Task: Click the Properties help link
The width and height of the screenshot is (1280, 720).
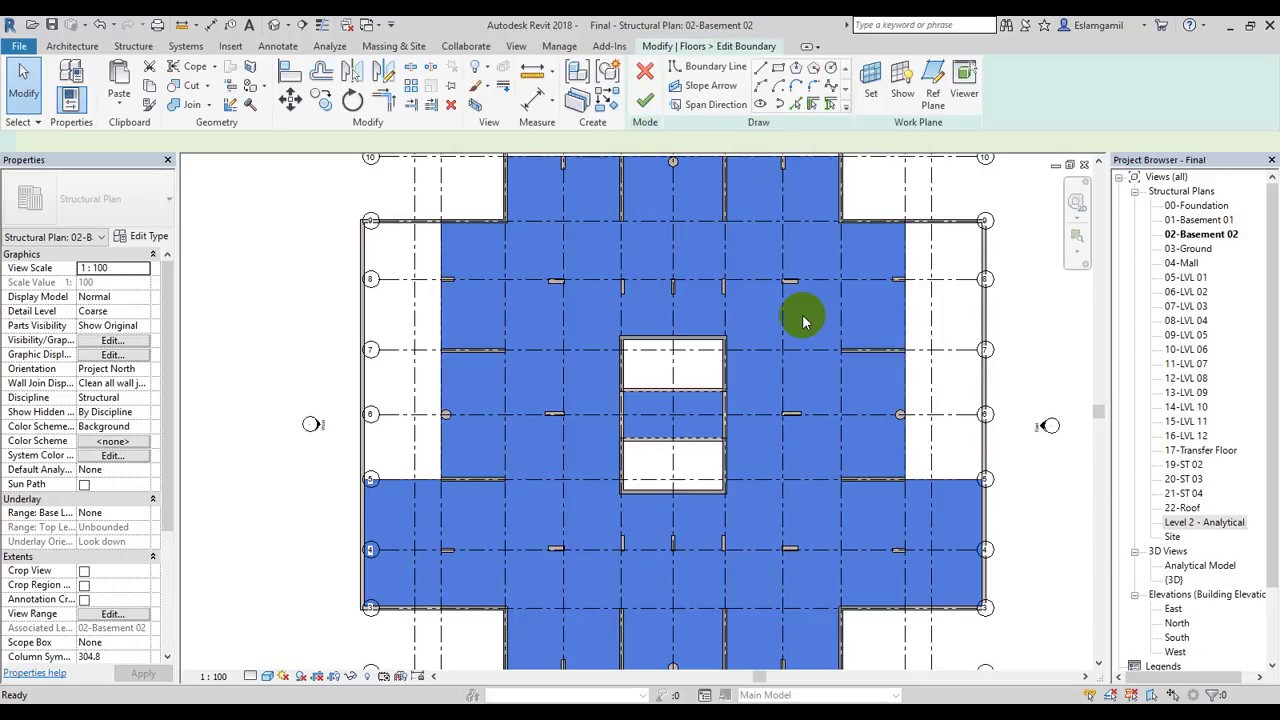Action: 35,673
